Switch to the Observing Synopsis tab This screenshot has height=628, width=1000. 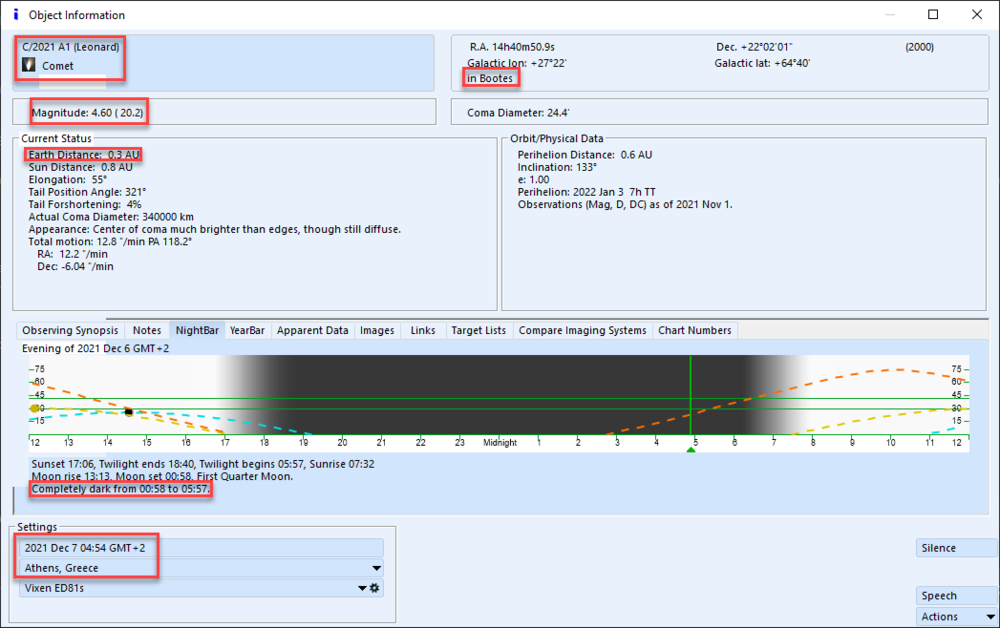pyautogui.click(x=70, y=330)
